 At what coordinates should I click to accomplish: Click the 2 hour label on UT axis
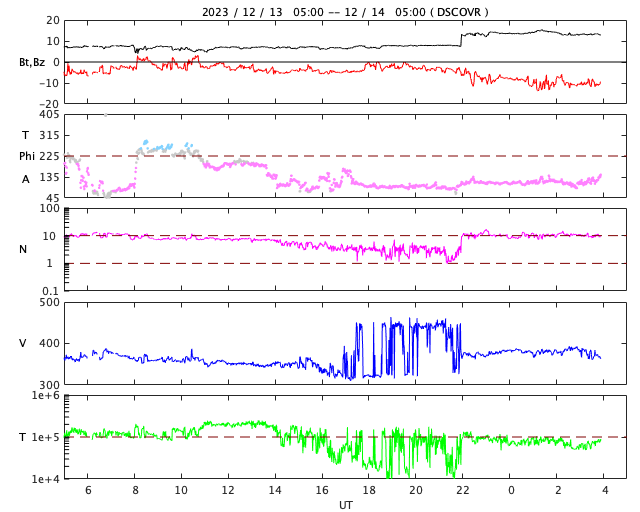point(558,490)
